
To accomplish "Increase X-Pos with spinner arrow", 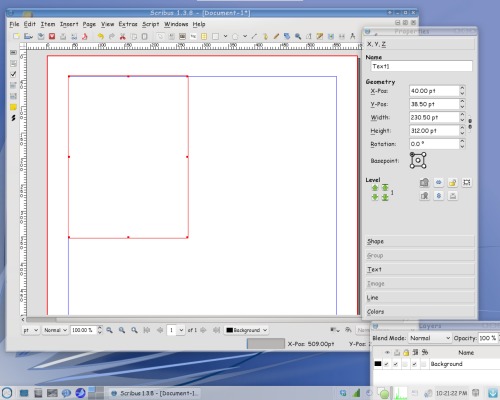I will [x=462, y=88].
